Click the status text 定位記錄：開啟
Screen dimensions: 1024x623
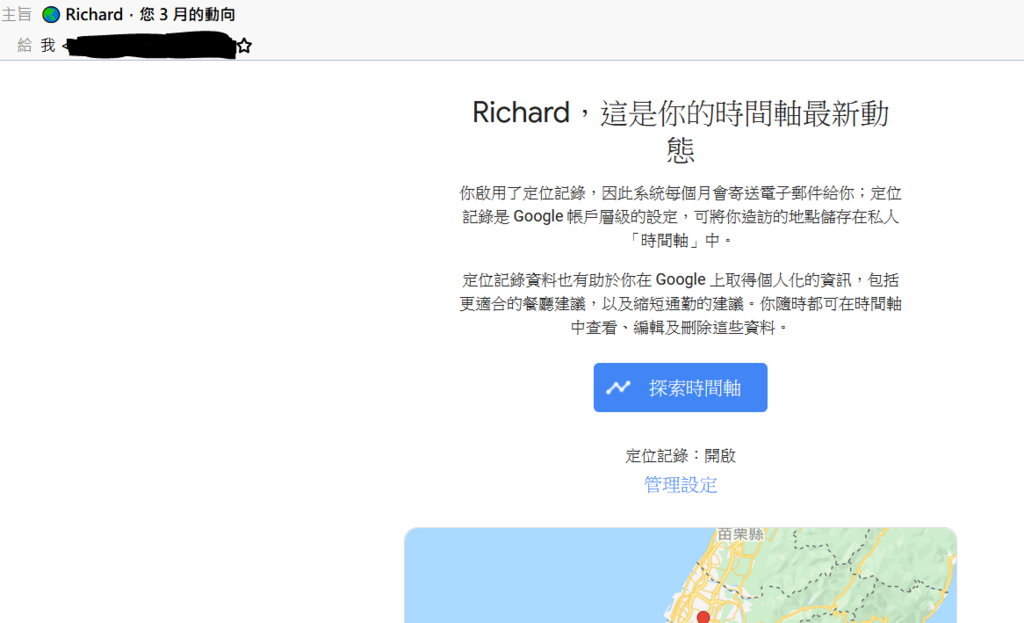[680, 456]
